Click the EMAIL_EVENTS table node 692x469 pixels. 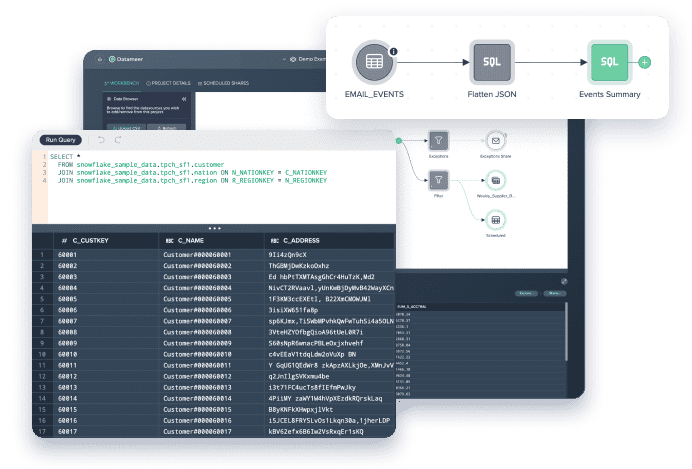point(374,62)
